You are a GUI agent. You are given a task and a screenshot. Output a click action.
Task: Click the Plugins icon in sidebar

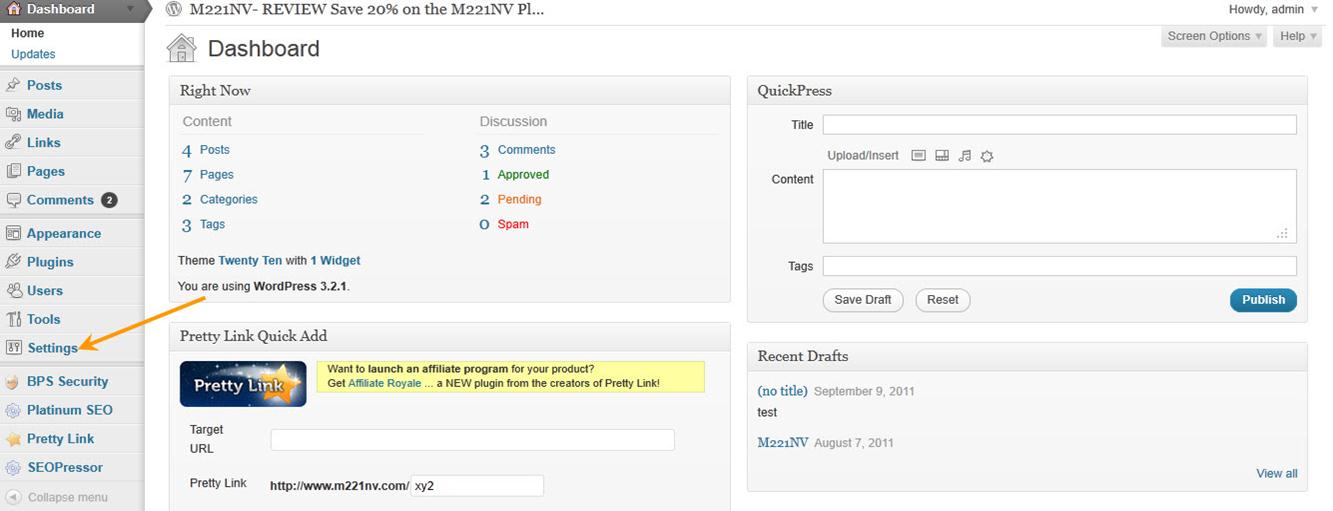coord(13,262)
